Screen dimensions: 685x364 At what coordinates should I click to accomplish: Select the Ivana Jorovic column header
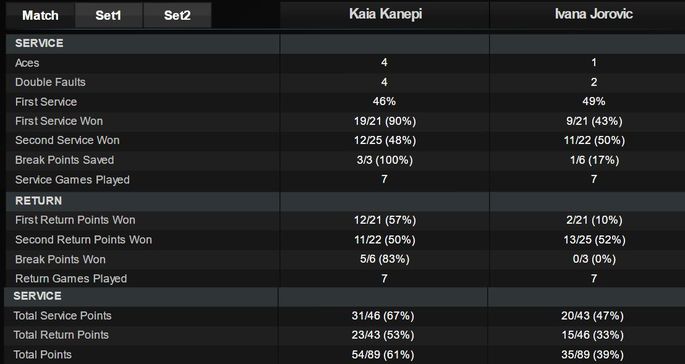[x=593, y=14]
